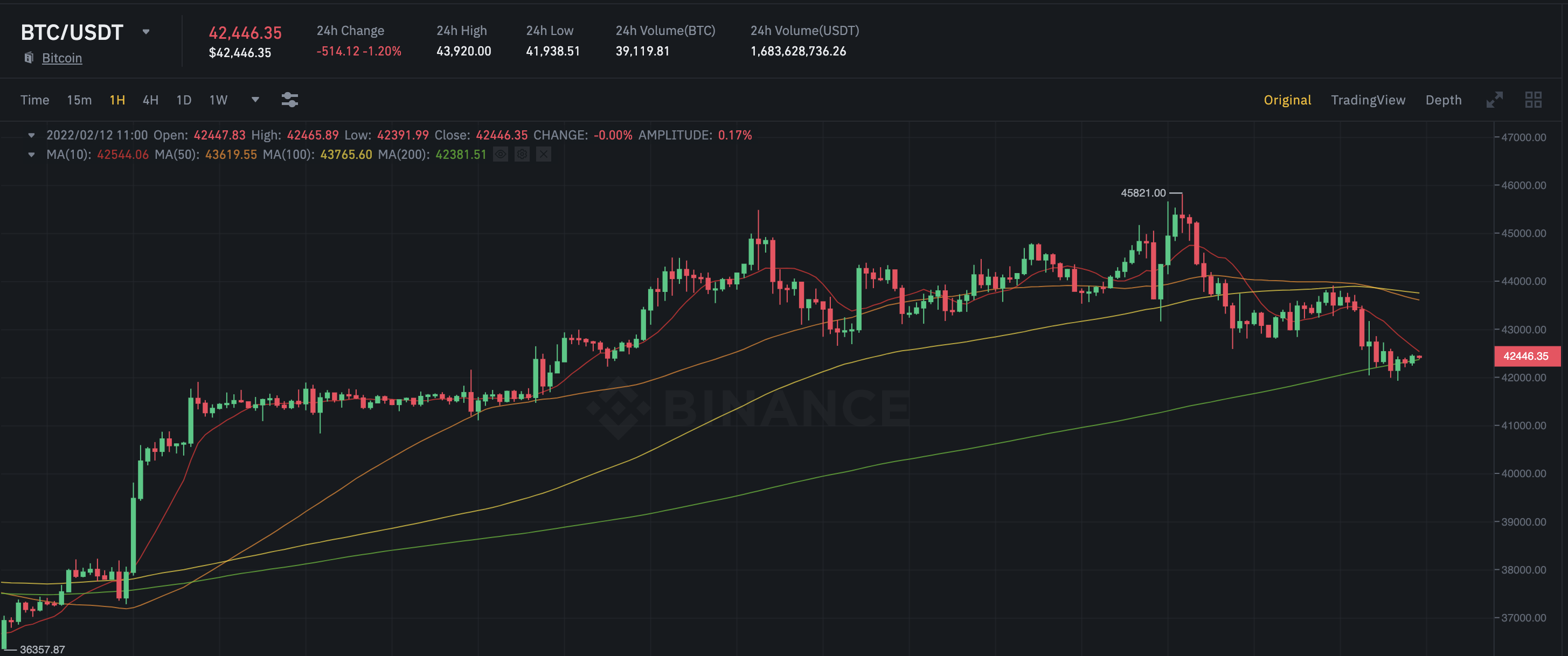The width and height of the screenshot is (1568, 656).
Task: Expand more time intervals dropdown
Action: point(255,100)
